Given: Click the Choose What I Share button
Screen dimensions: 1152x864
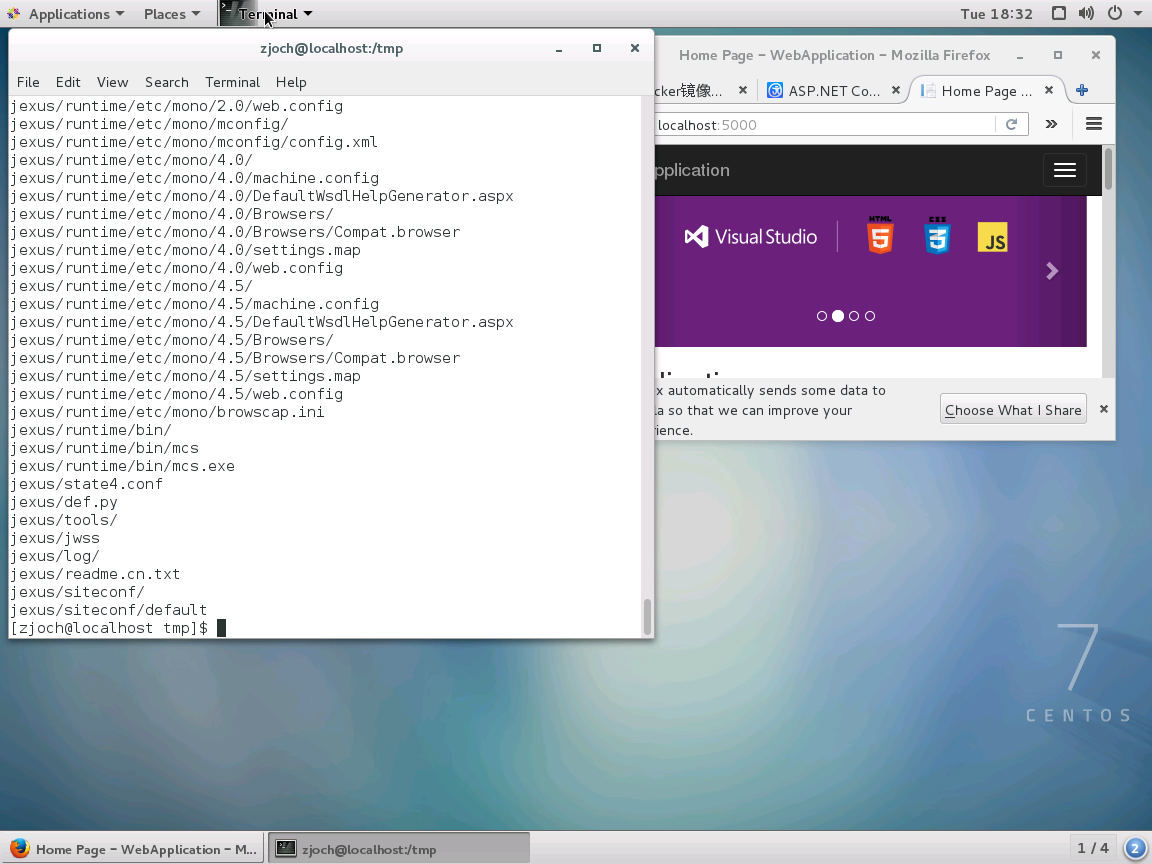Looking at the screenshot, I should coord(1012,408).
